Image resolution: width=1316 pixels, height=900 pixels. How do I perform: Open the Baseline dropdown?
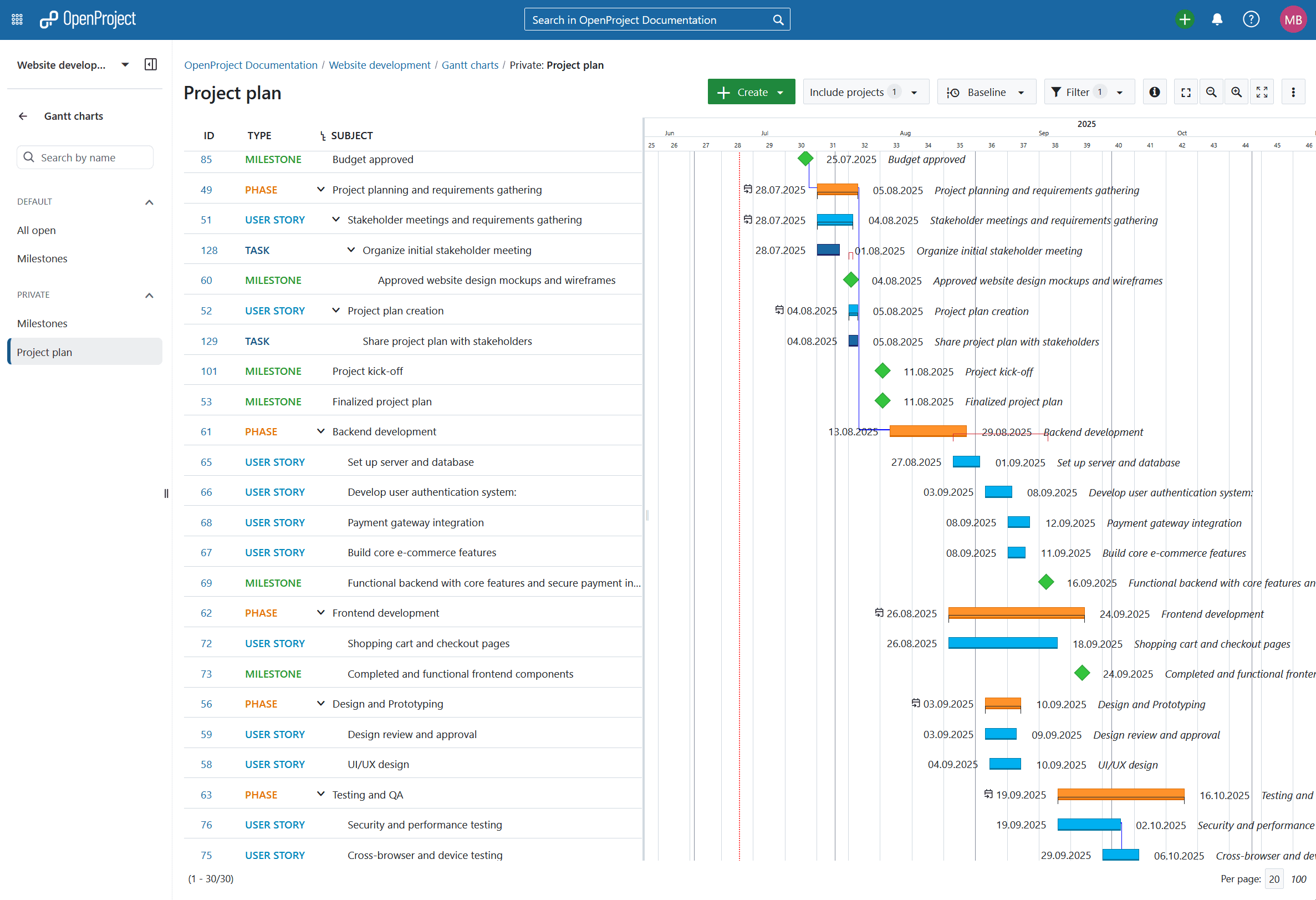[x=986, y=92]
